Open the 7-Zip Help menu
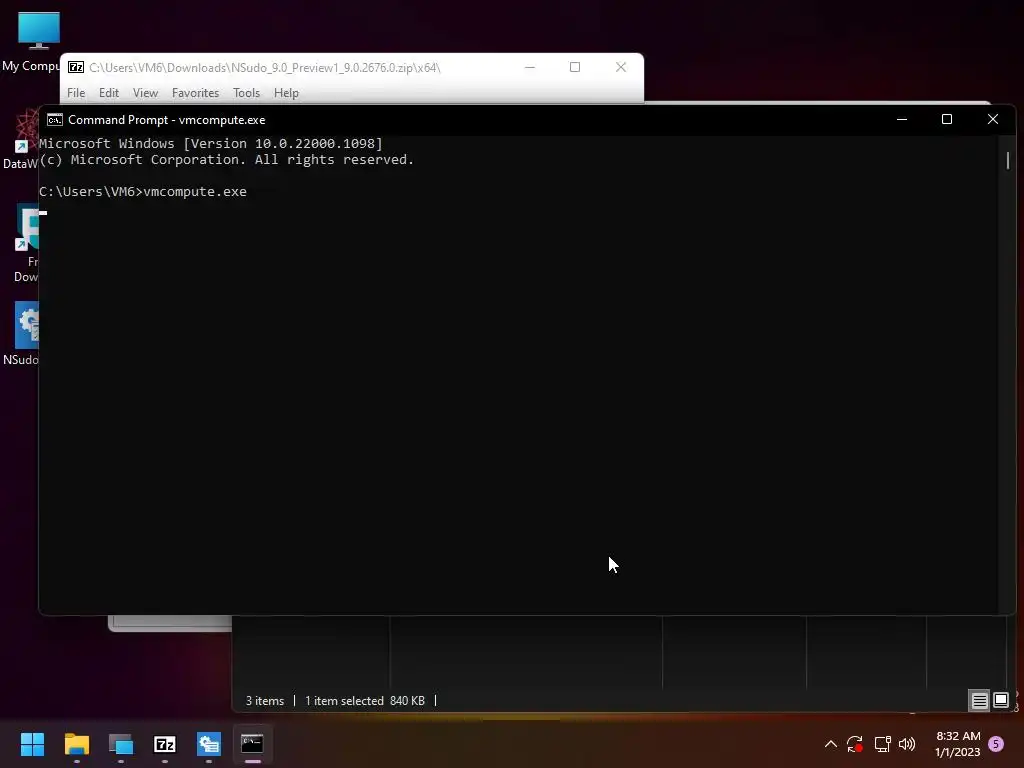Screen dimensions: 1024x768 coord(286,93)
